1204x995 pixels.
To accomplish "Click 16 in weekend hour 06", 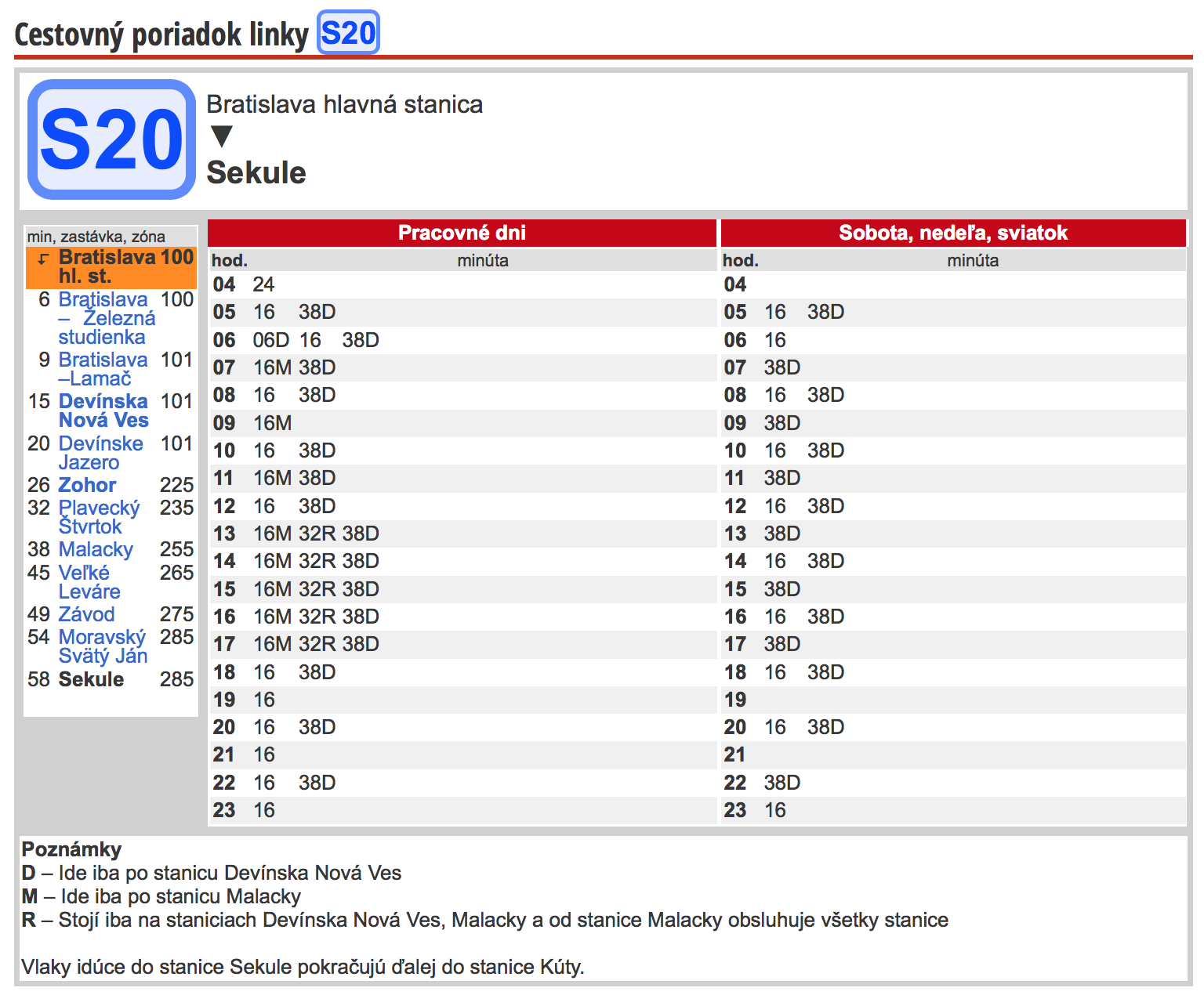I will [775, 340].
